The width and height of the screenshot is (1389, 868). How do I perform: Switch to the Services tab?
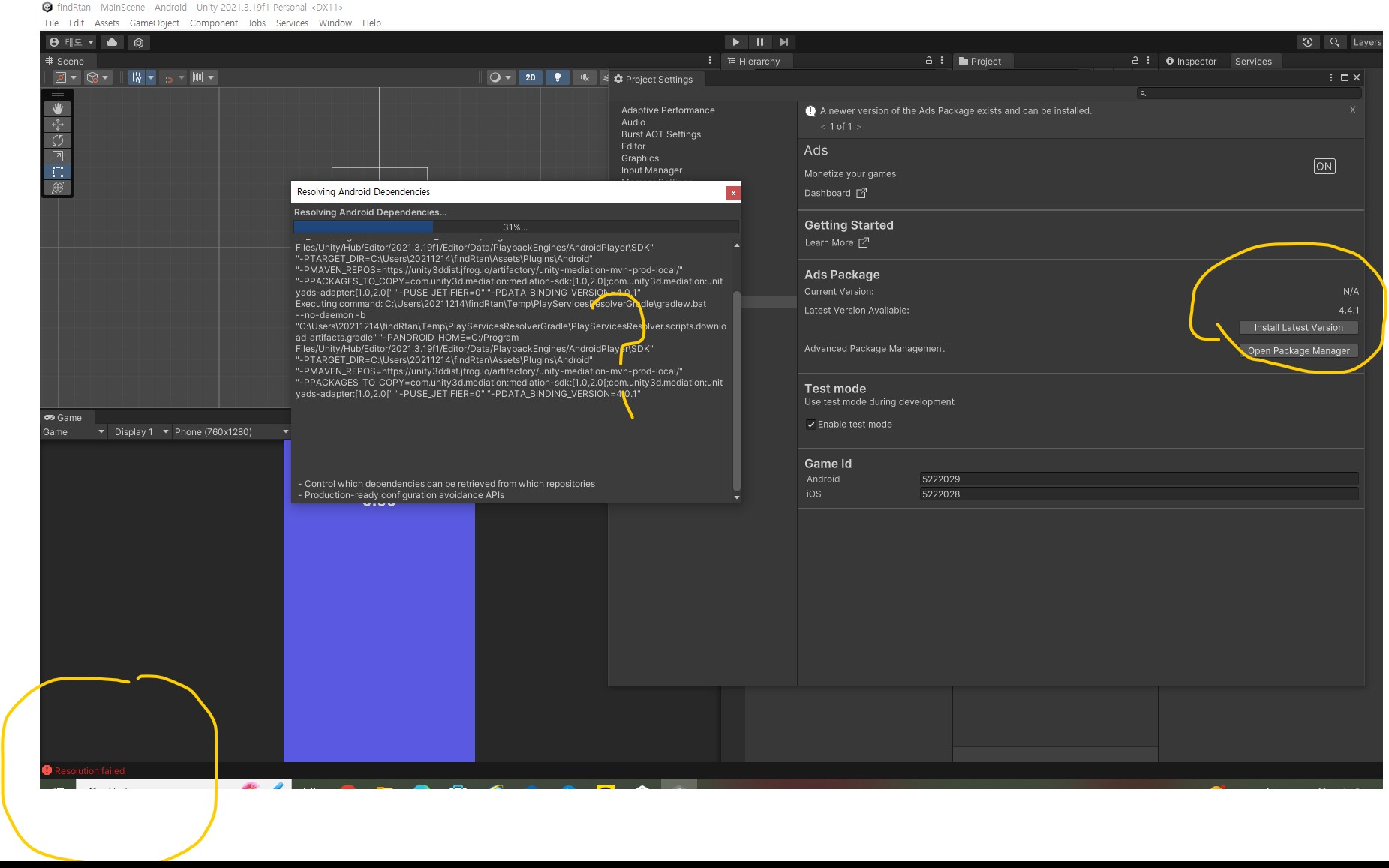click(x=1253, y=62)
